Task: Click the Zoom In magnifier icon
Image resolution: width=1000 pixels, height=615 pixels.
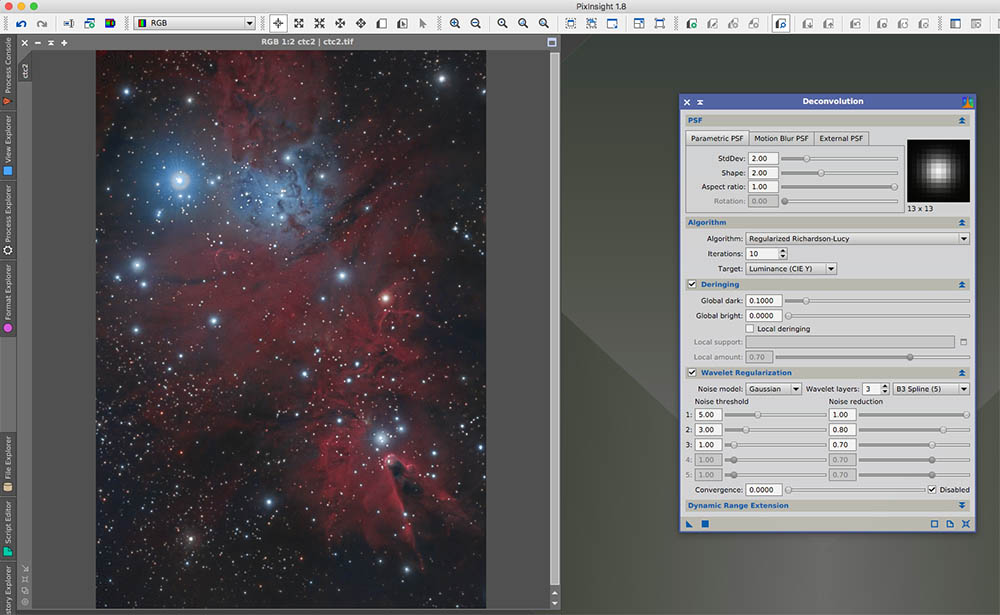Action: pos(455,23)
